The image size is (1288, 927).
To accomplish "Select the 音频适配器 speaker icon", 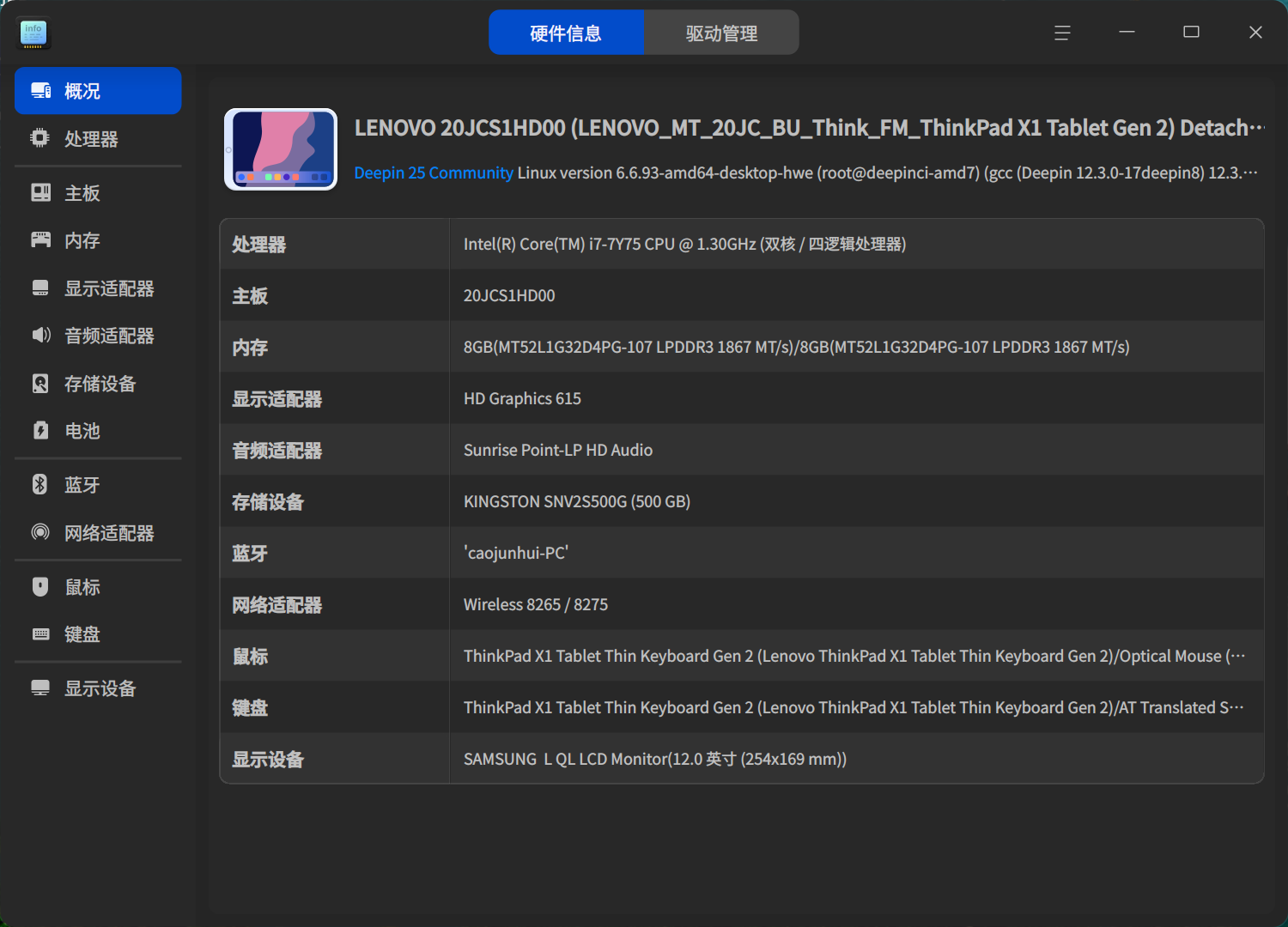I will click(40, 335).
